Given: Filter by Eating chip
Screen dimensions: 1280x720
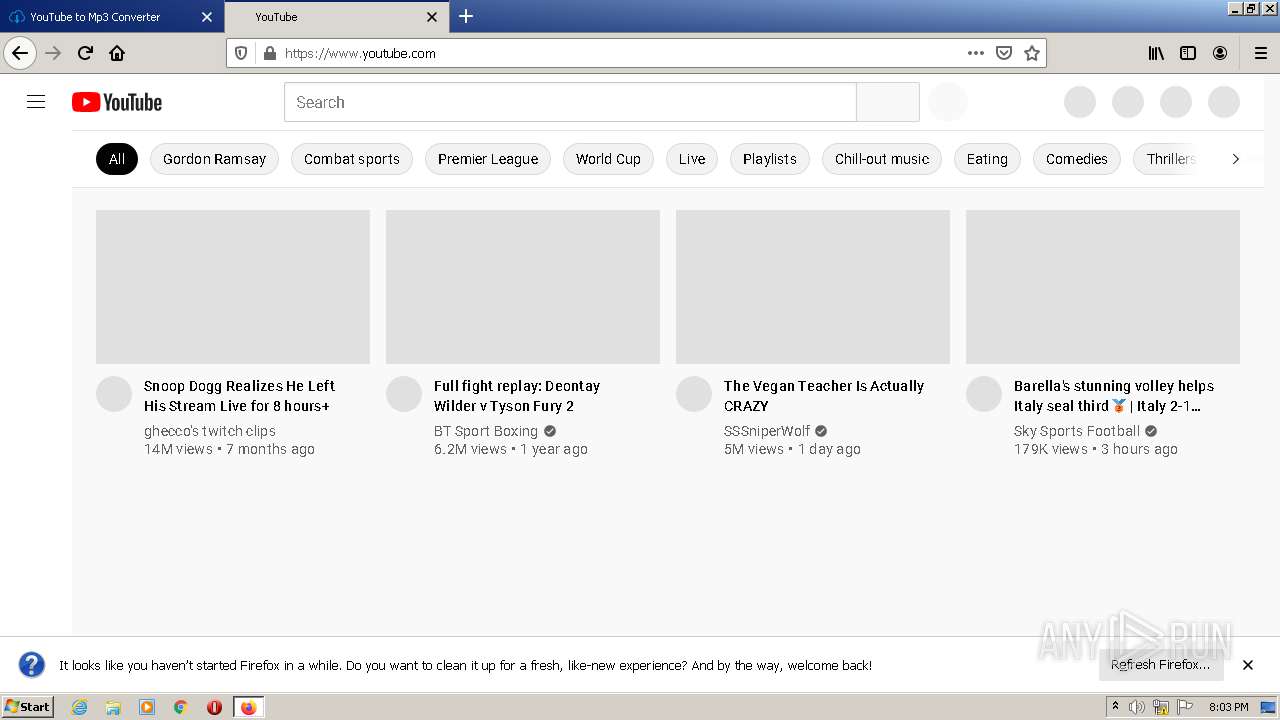Looking at the screenshot, I should coord(987,159).
